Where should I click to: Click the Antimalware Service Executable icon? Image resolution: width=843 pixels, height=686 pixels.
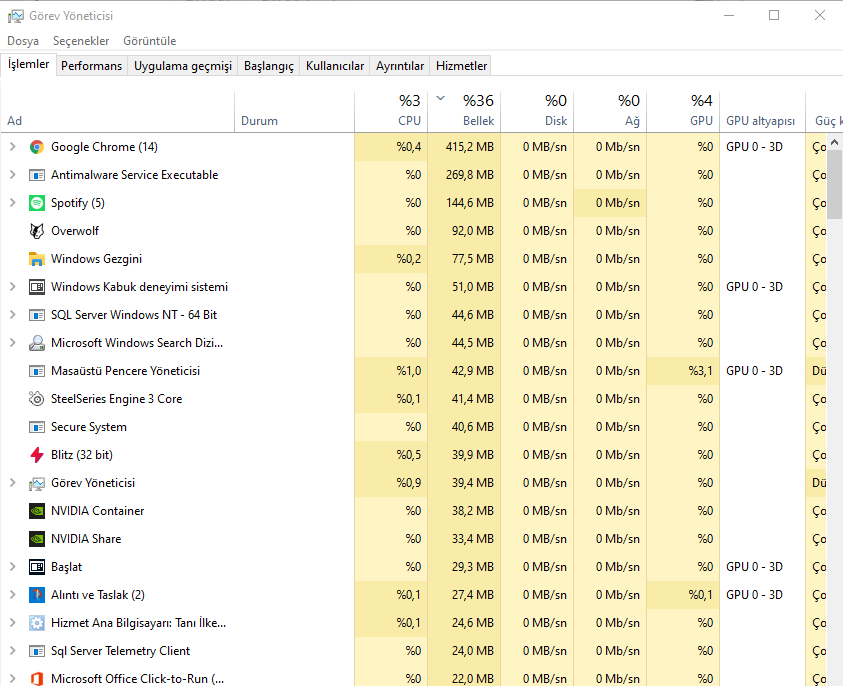coord(37,175)
